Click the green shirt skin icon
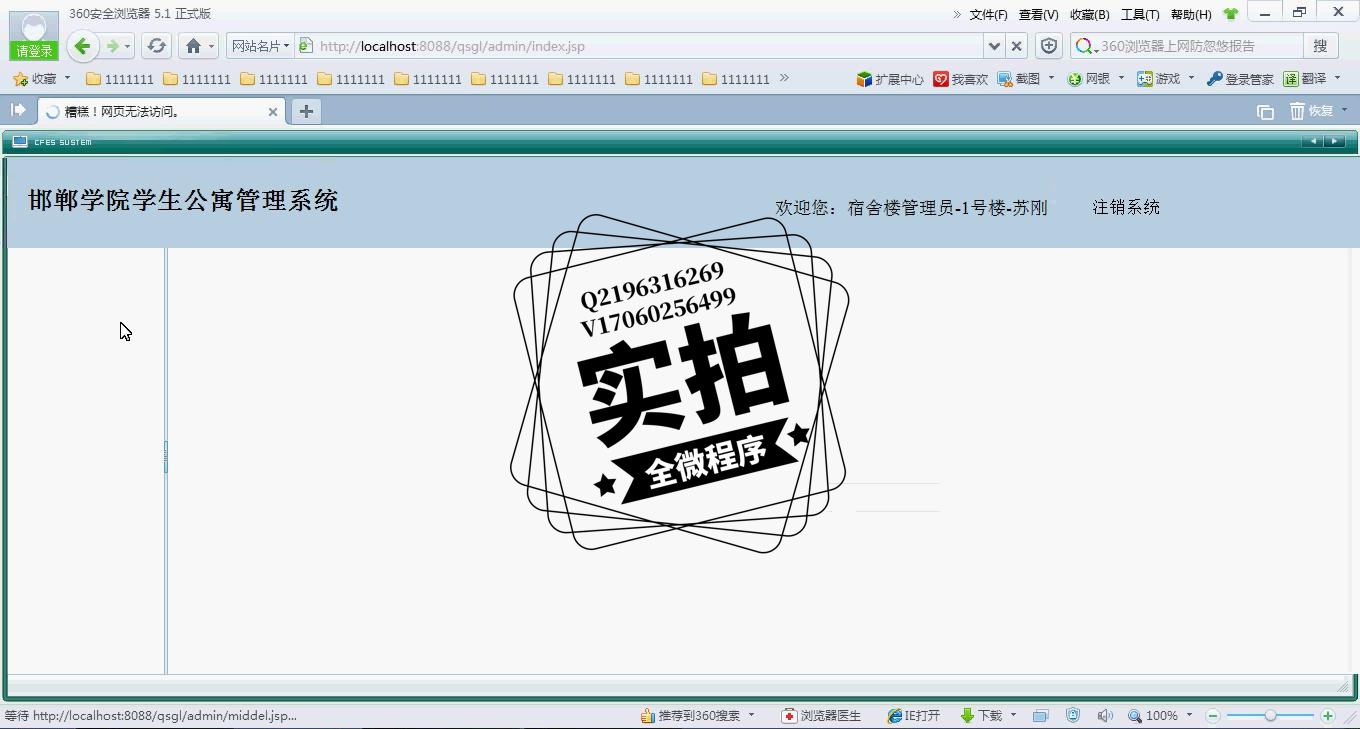This screenshot has width=1360, height=729. 1231,14
